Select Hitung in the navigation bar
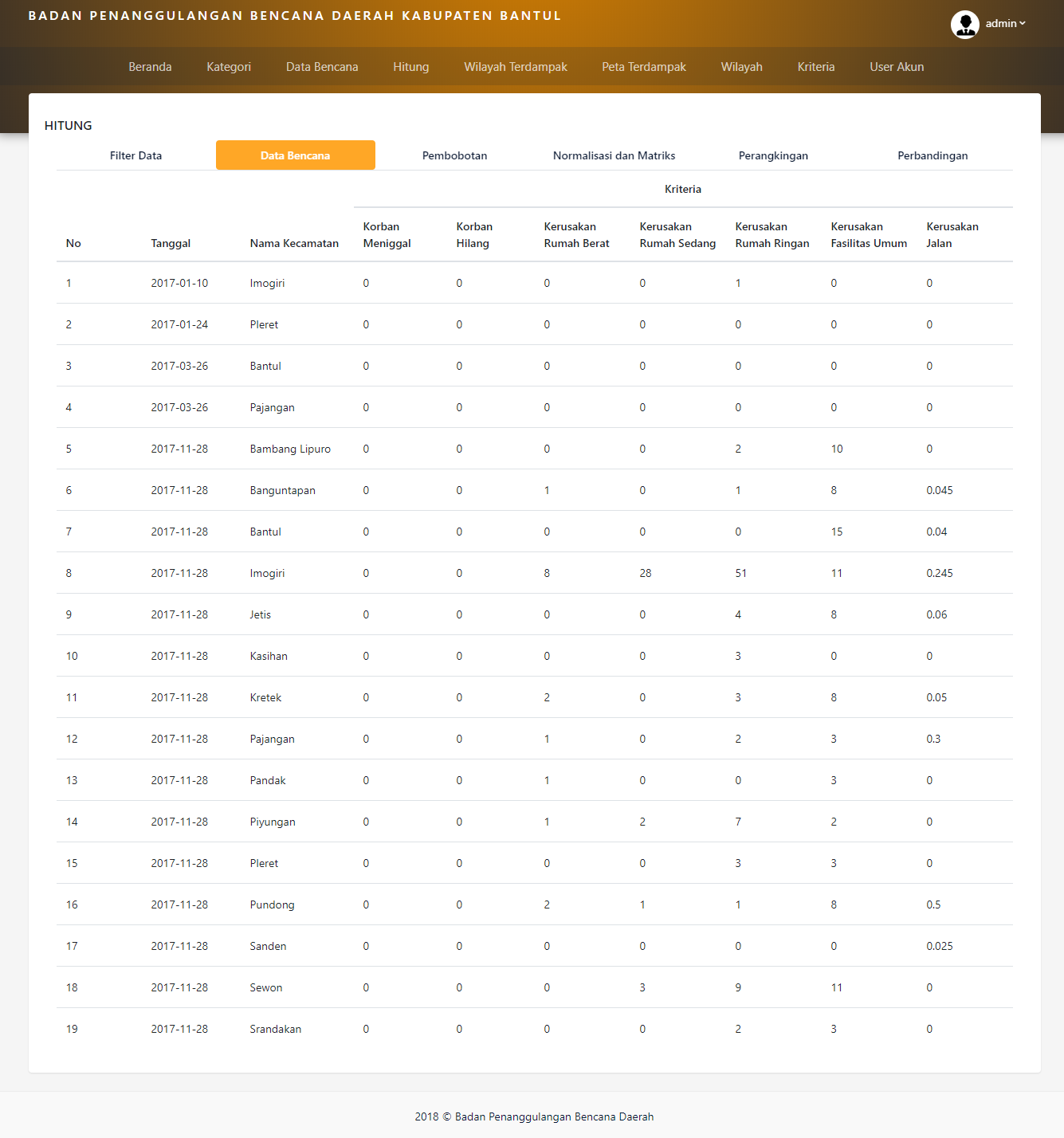The width and height of the screenshot is (1064, 1138). pos(410,67)
